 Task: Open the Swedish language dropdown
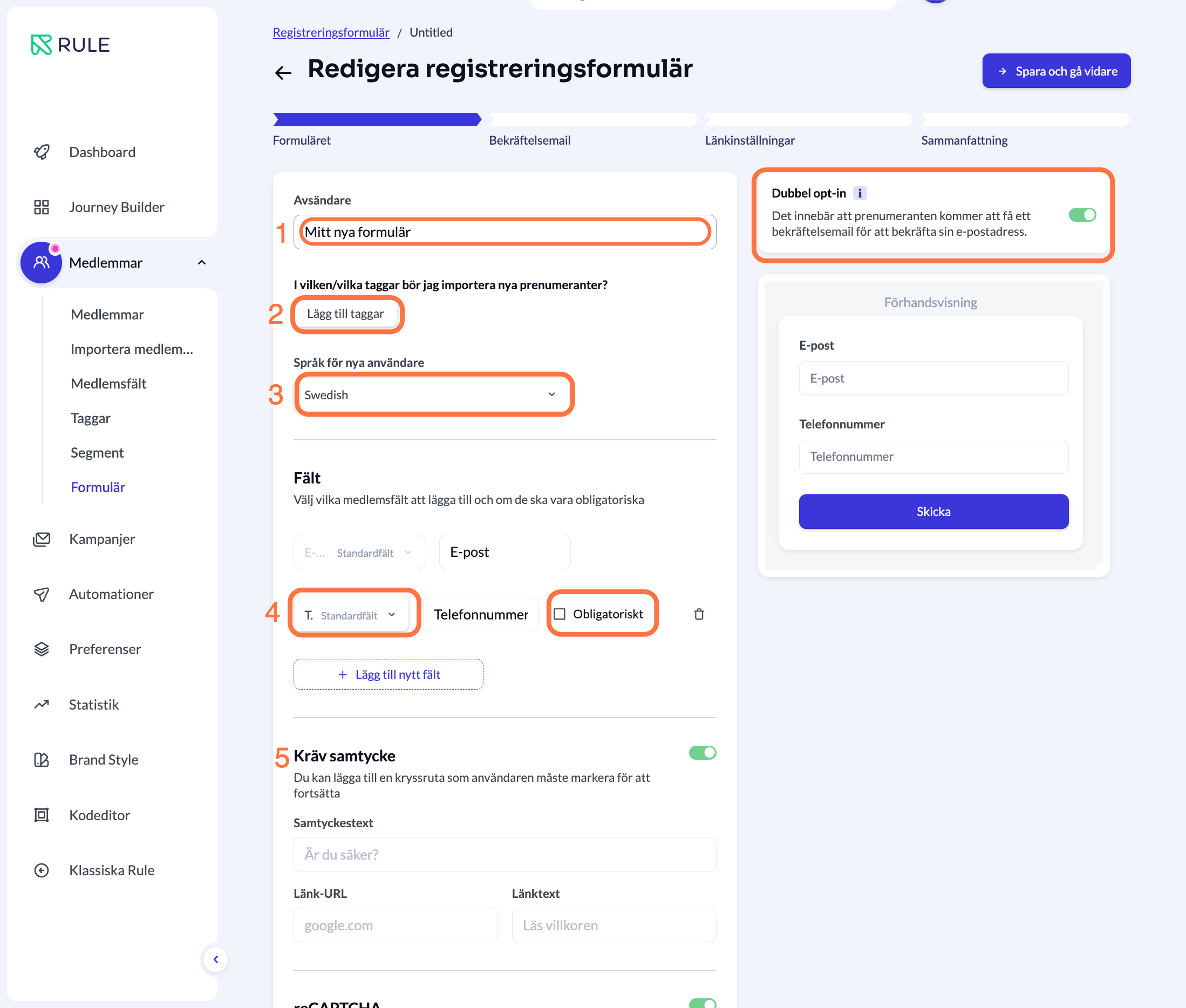(434, 395)
